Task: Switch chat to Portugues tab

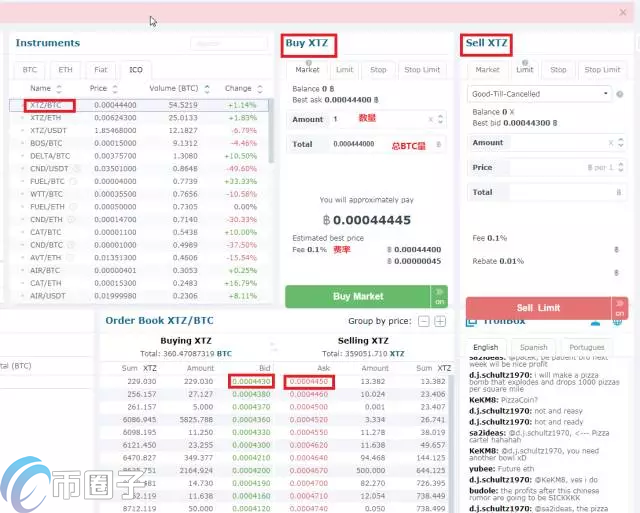Action: 587,347
